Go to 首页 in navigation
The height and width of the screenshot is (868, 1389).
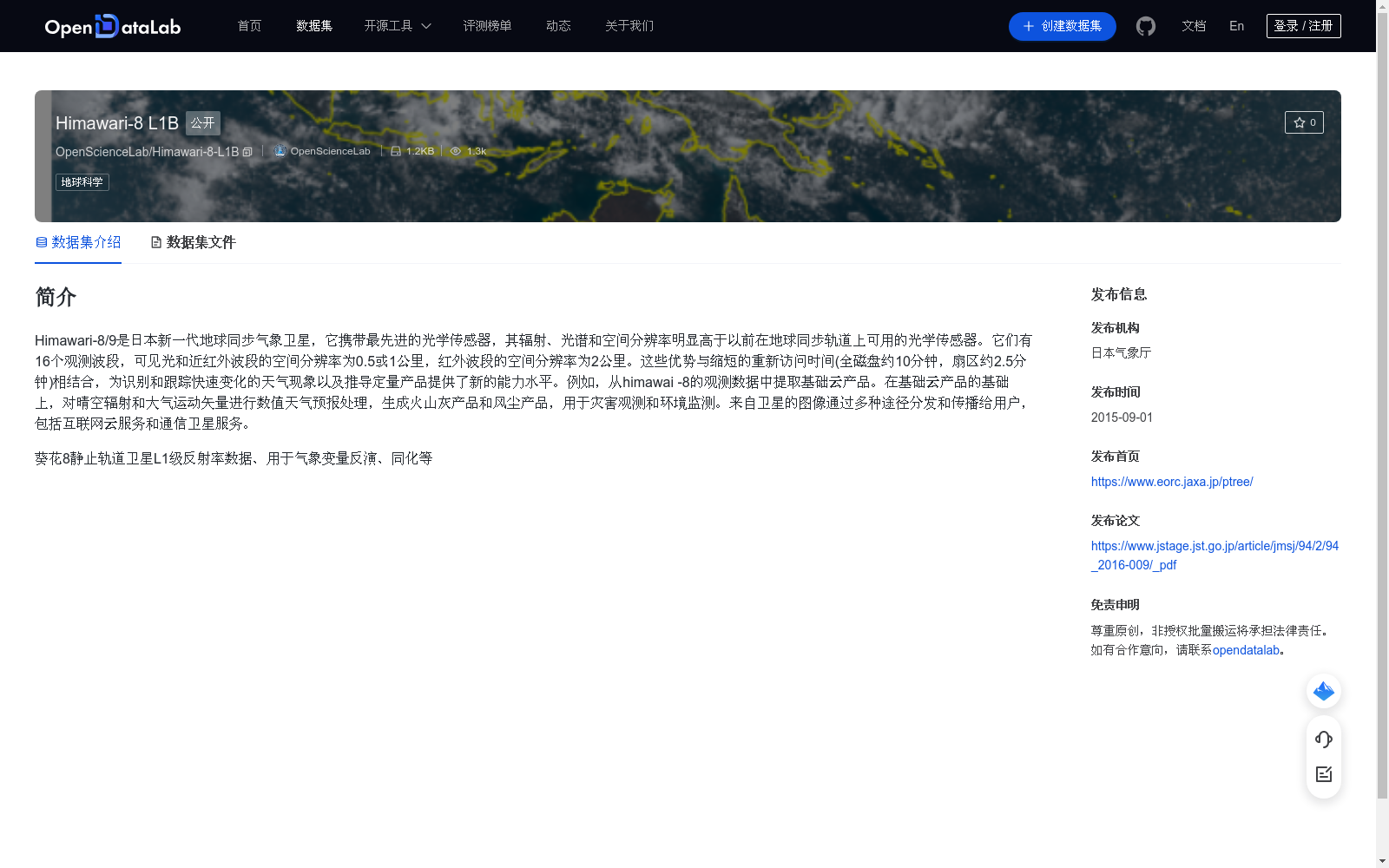[x=250, y=26]
